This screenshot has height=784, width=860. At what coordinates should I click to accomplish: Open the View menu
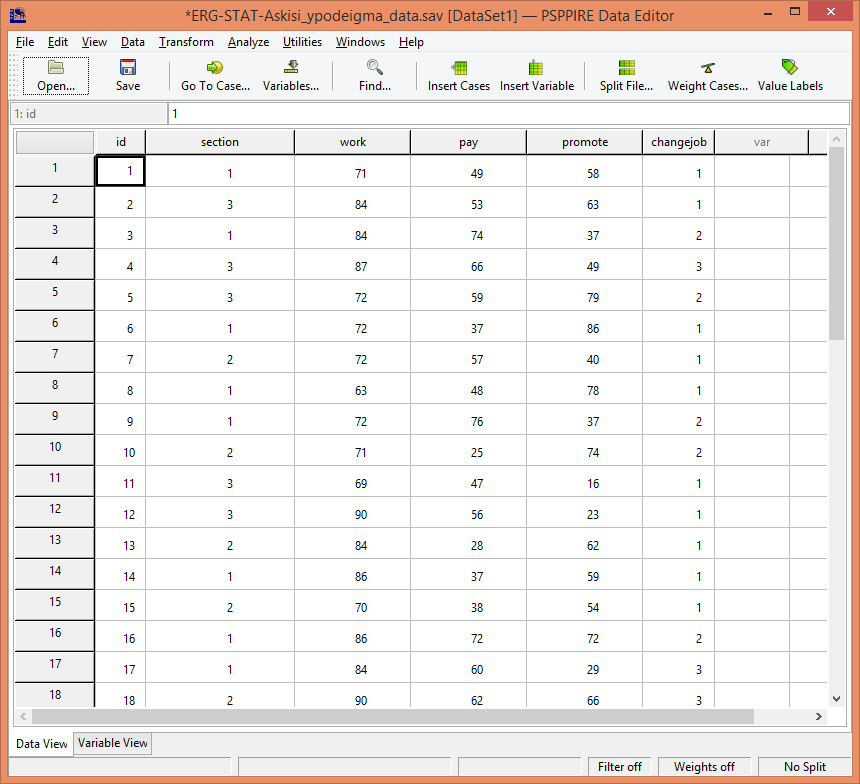pos(94,42)
